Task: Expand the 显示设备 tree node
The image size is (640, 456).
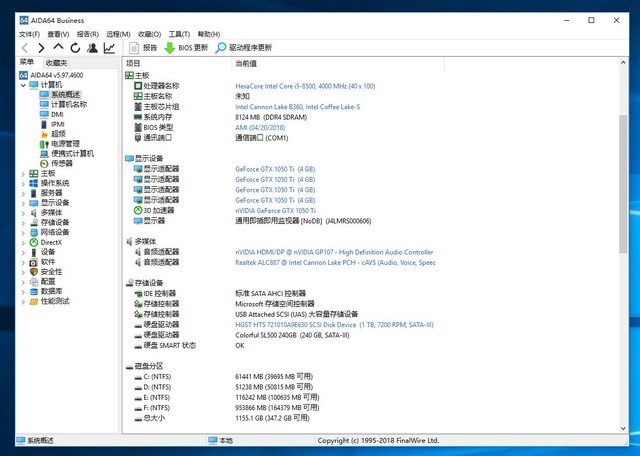Action: [x=23, y=203]
